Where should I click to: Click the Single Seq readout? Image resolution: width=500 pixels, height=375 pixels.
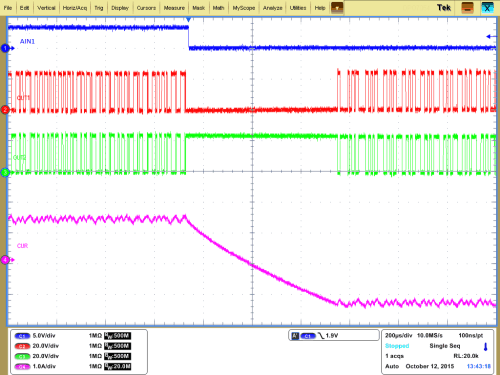[445, 346]
